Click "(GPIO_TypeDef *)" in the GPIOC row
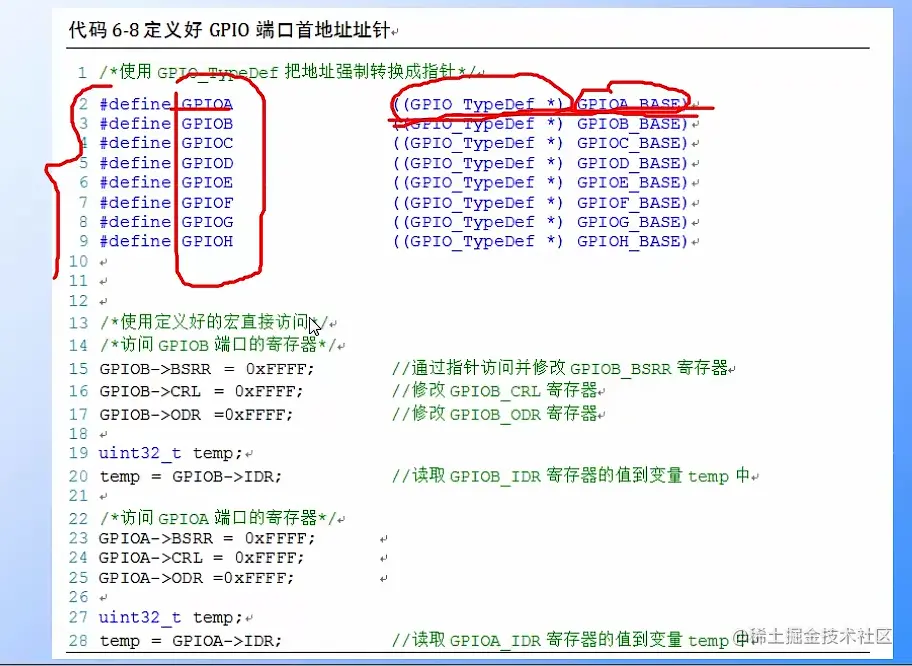Viewport: 912px width, 666px height. [482, 143]
